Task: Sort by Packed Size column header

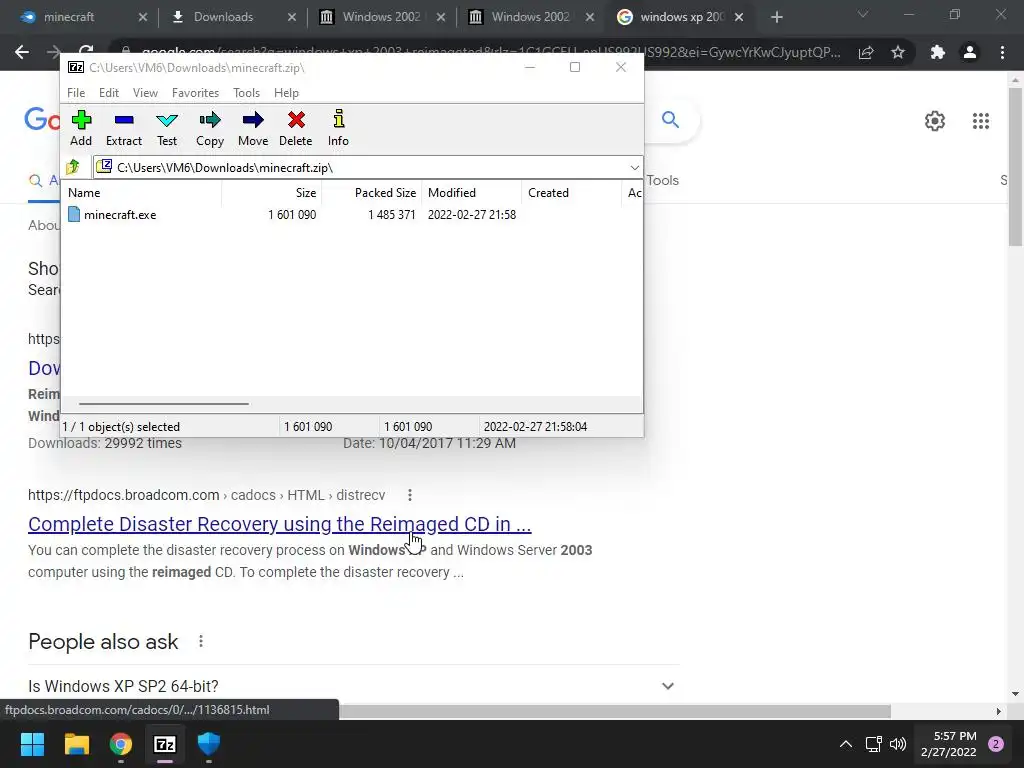Action: 371,193
